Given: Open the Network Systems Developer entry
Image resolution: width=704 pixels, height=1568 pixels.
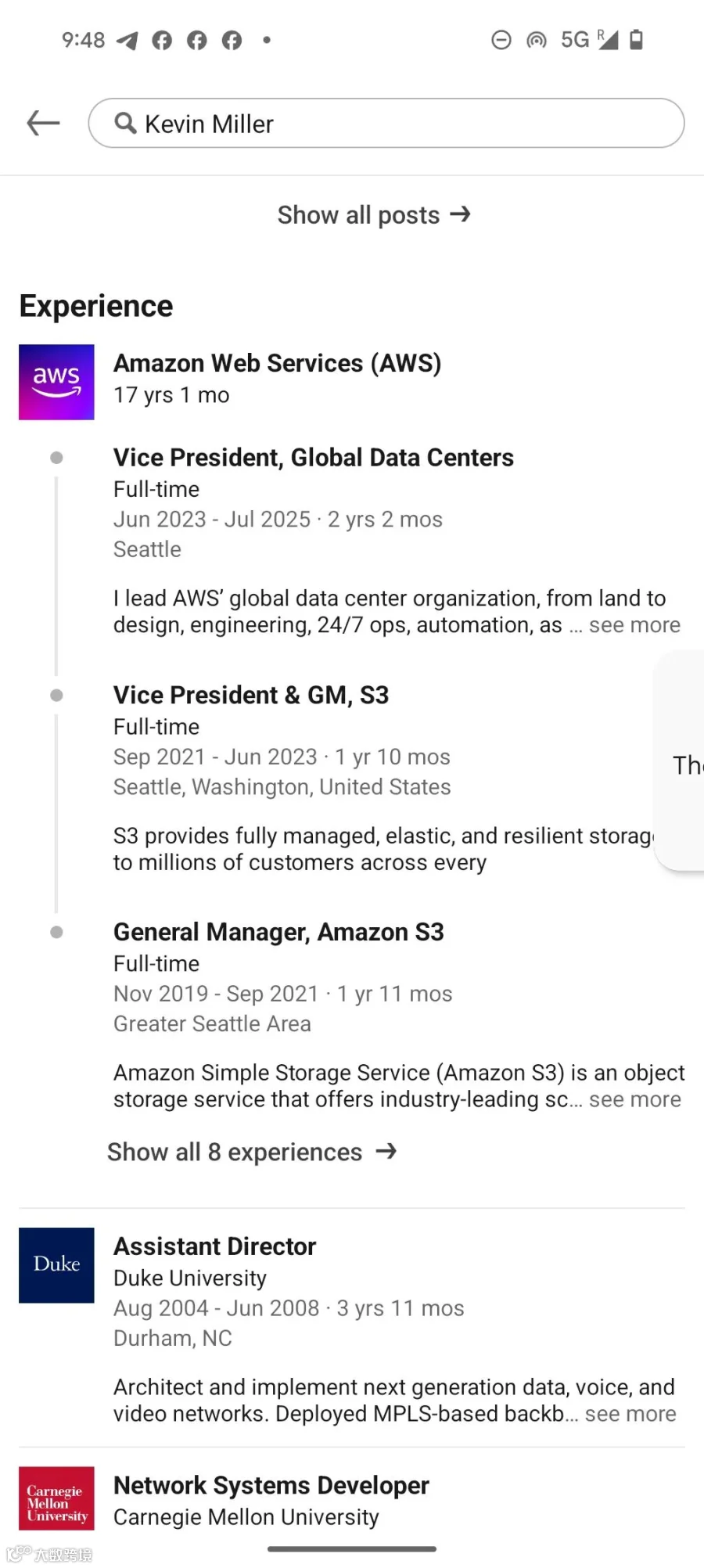Looking at the screenshot, I should 271,1485.
